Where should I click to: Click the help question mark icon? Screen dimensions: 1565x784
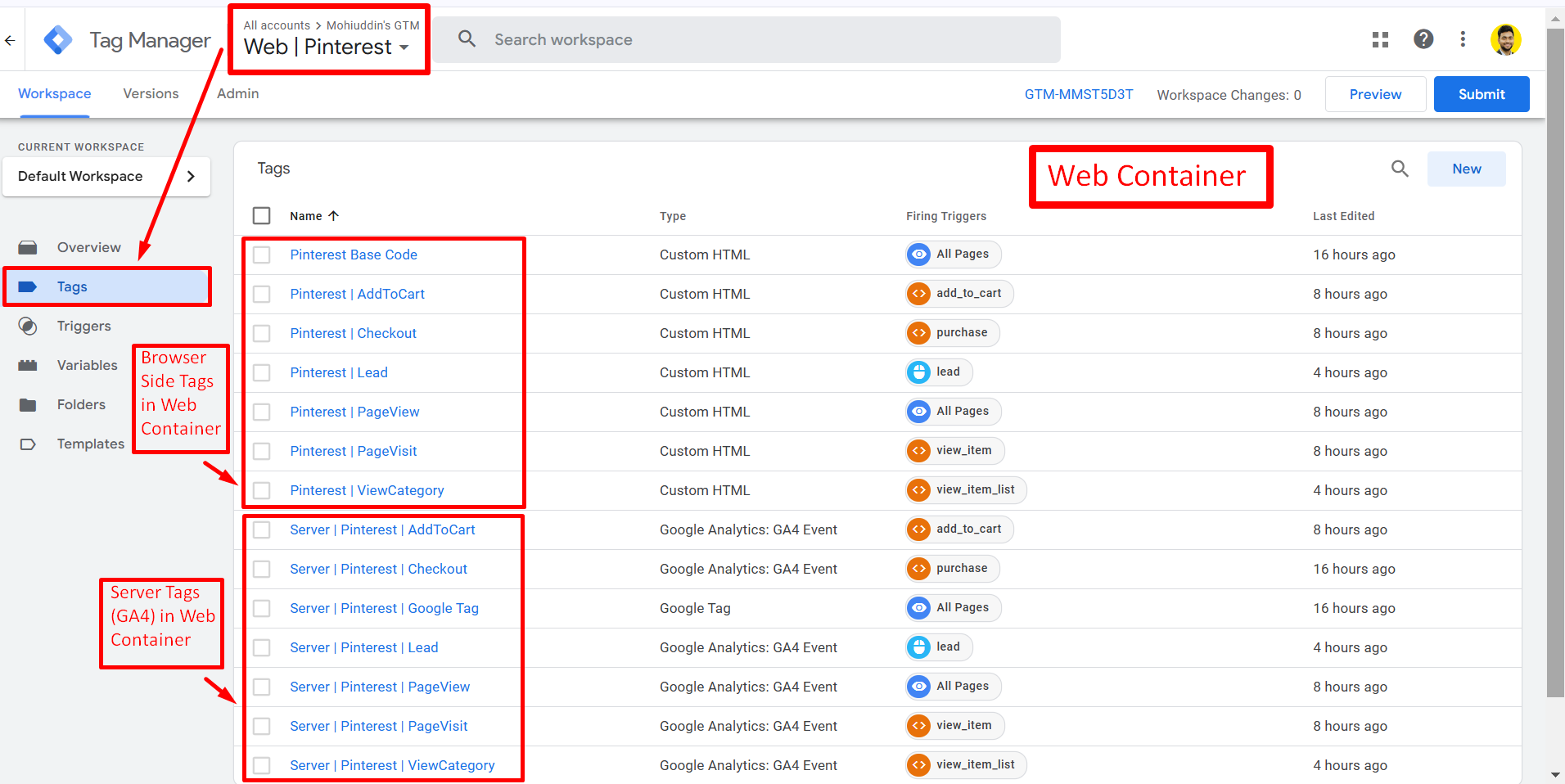click(x=1423, y=39)
